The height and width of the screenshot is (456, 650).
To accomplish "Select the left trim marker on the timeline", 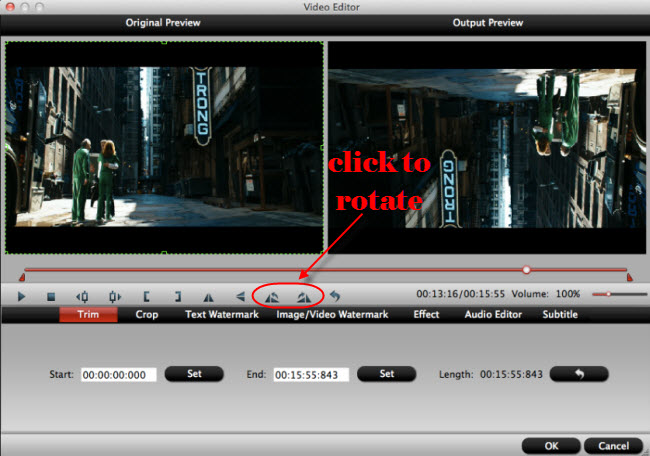I will point(22,277).
